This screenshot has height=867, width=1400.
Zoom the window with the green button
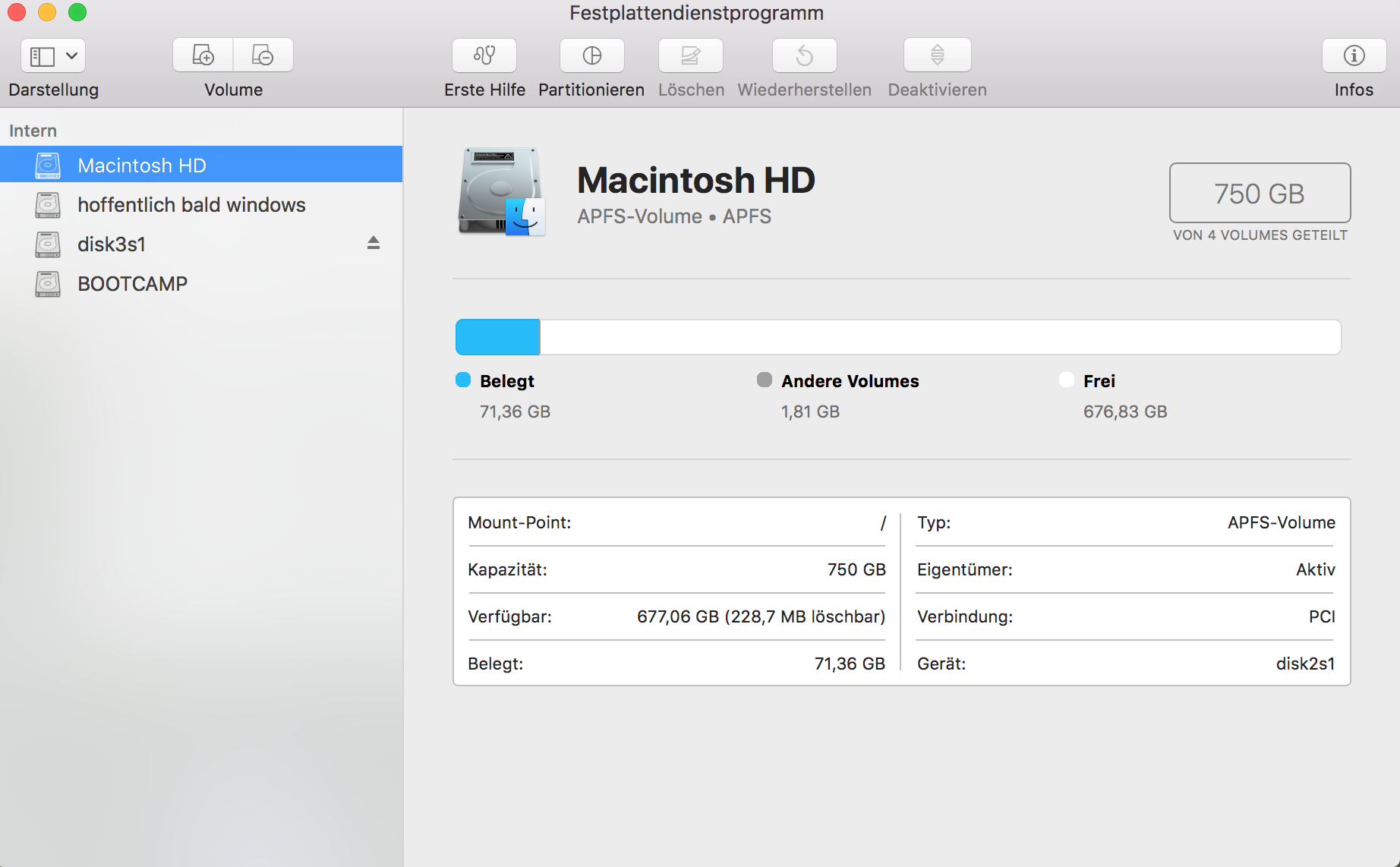[x=77, y=12]
